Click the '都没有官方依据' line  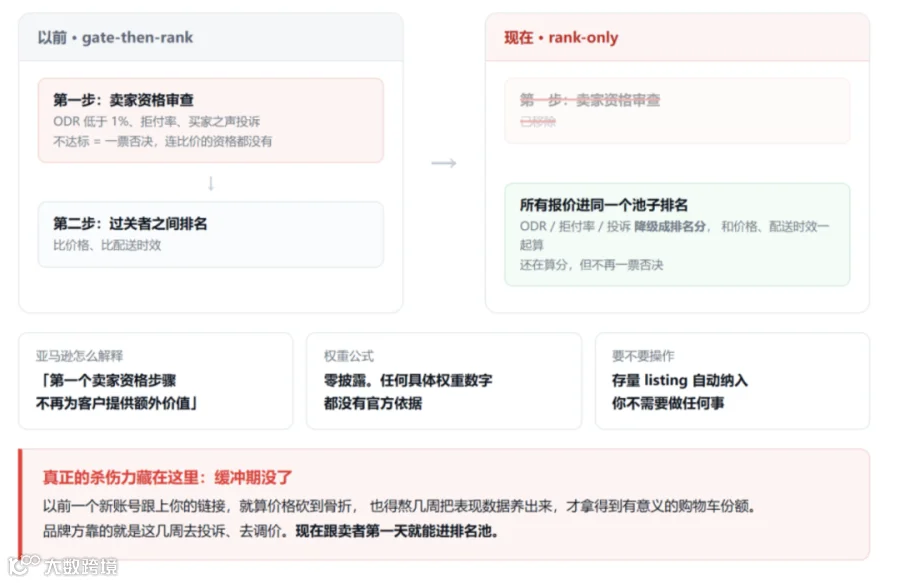pos(373,403)
